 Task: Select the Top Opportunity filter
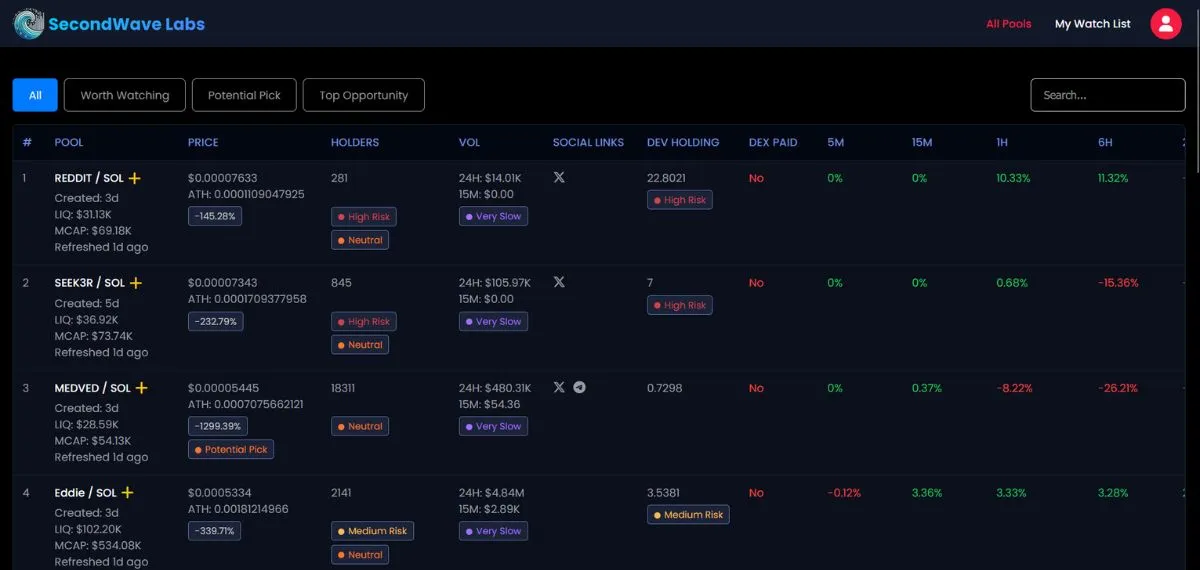pos(364,95)
